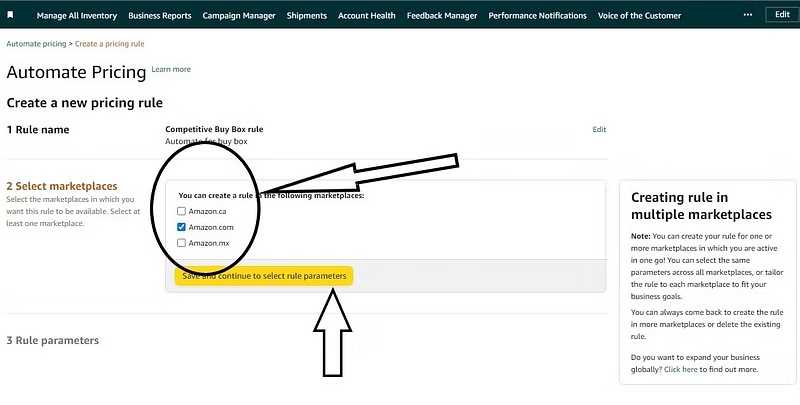Open Voice of the Customer
Screen dimensions: 800x405
[639, 16]
